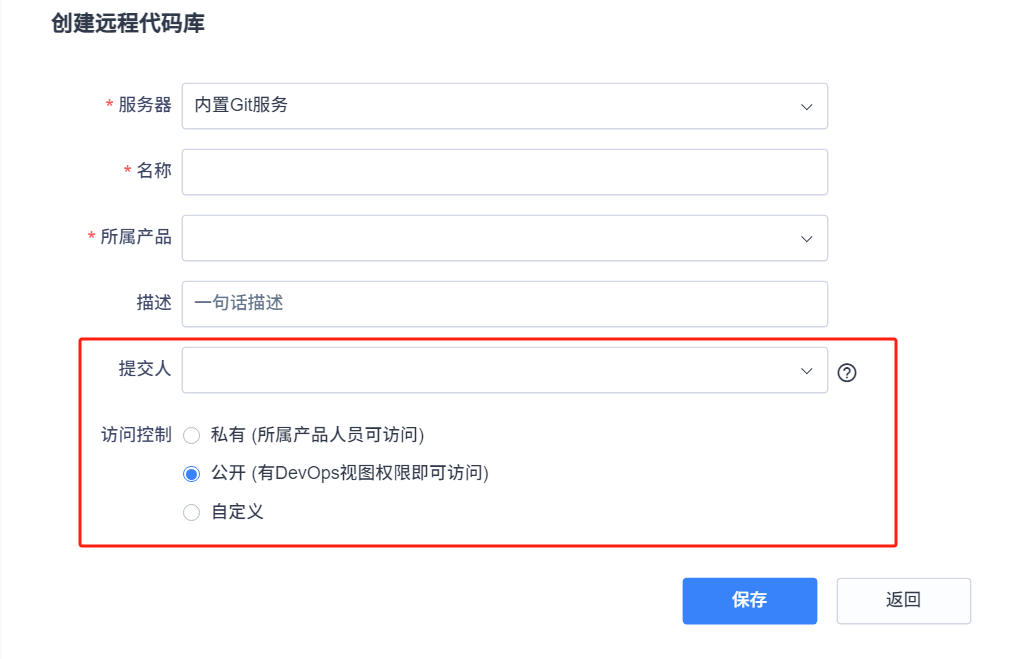Open the 提交人 dropdown arrow

806,371
